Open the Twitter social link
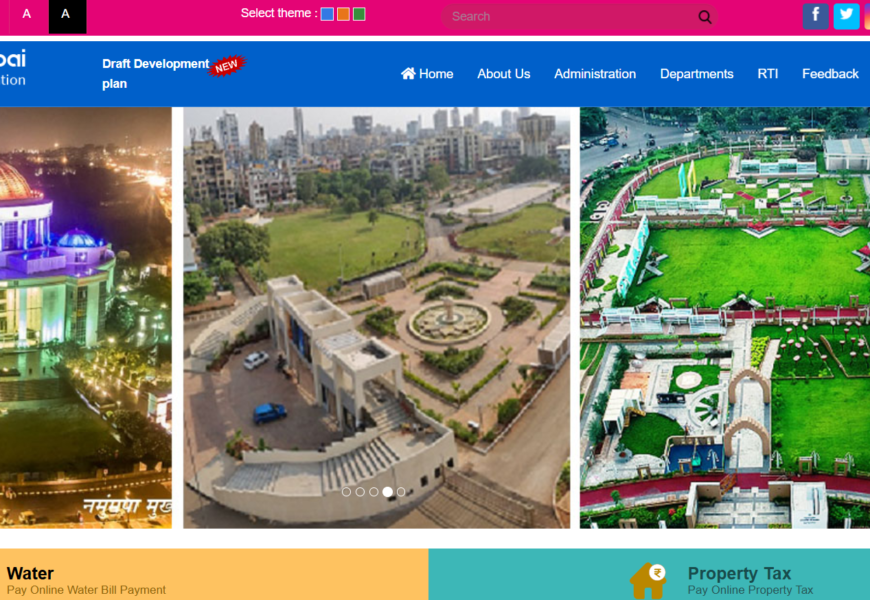The height and width of the screenshot is (600, 870). pos(846,16)
